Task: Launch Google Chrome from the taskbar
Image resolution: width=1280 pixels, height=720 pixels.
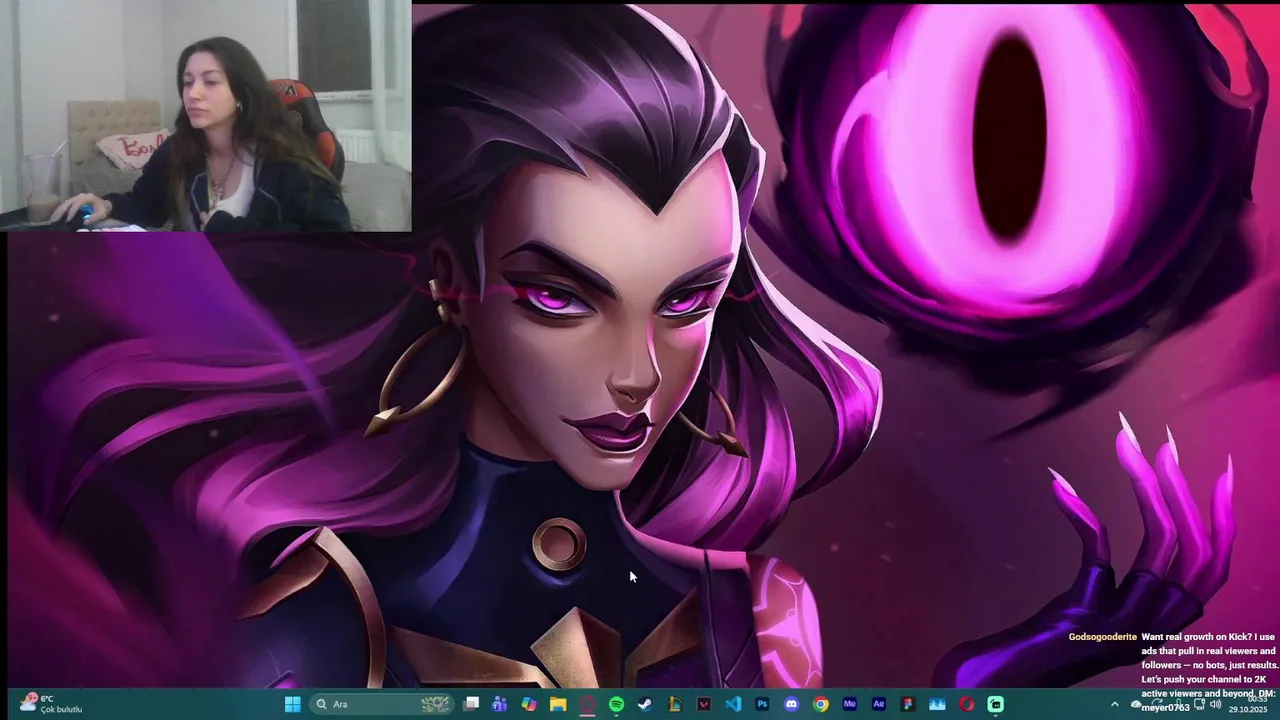Action: coord(821,704)
